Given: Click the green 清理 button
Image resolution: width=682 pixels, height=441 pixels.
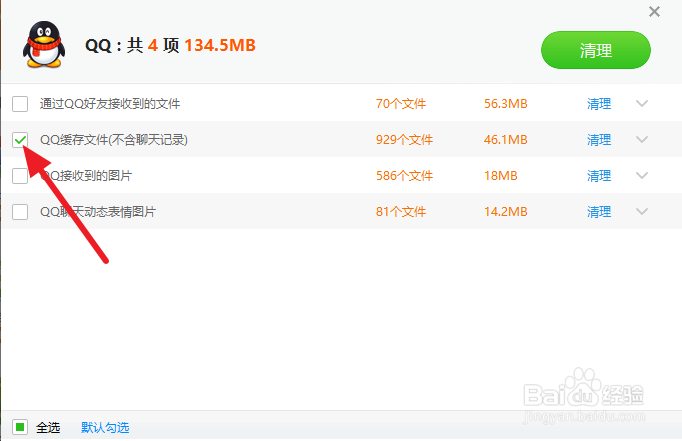Looking at the screenshot, I should coord(596,50).
